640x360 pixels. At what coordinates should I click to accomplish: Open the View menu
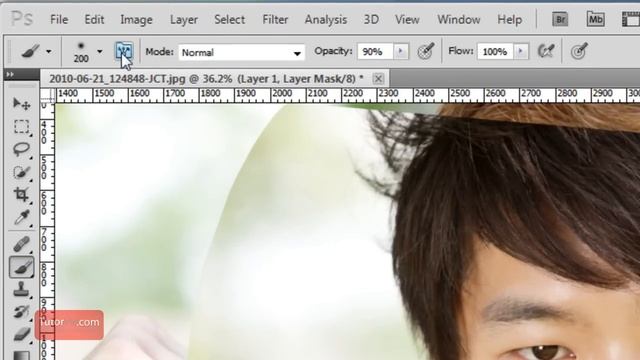(407, 20)
